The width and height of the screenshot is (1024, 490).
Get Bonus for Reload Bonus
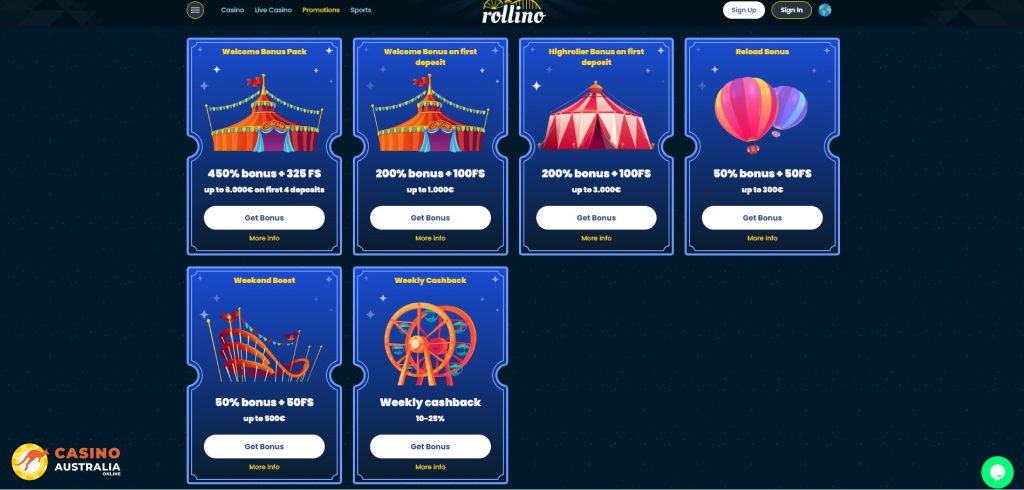762,218
